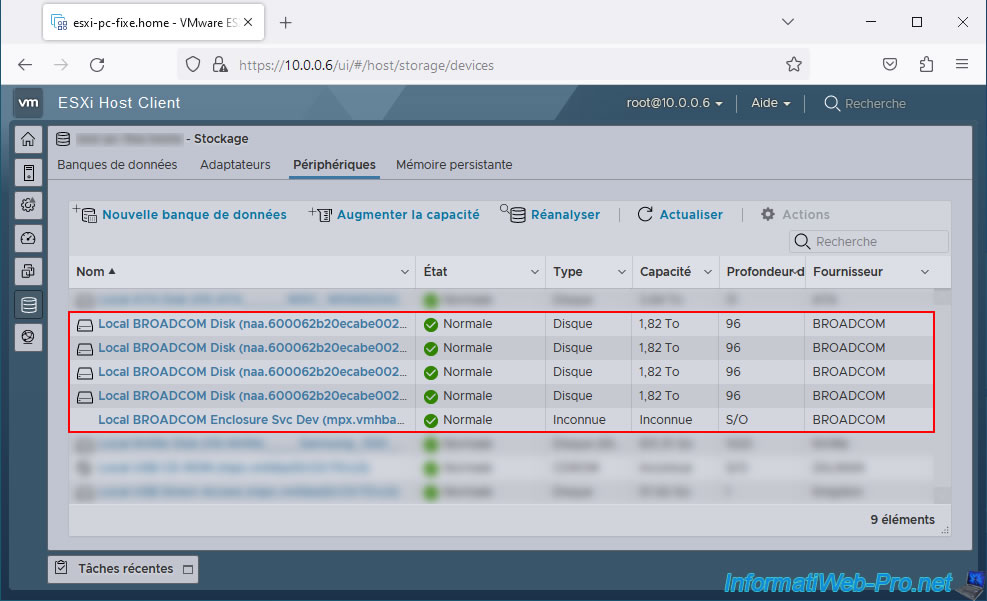Viewport: 987px width, 601px height.
Task: Open the Tâches récentes panel
Action: coord(123,569)
